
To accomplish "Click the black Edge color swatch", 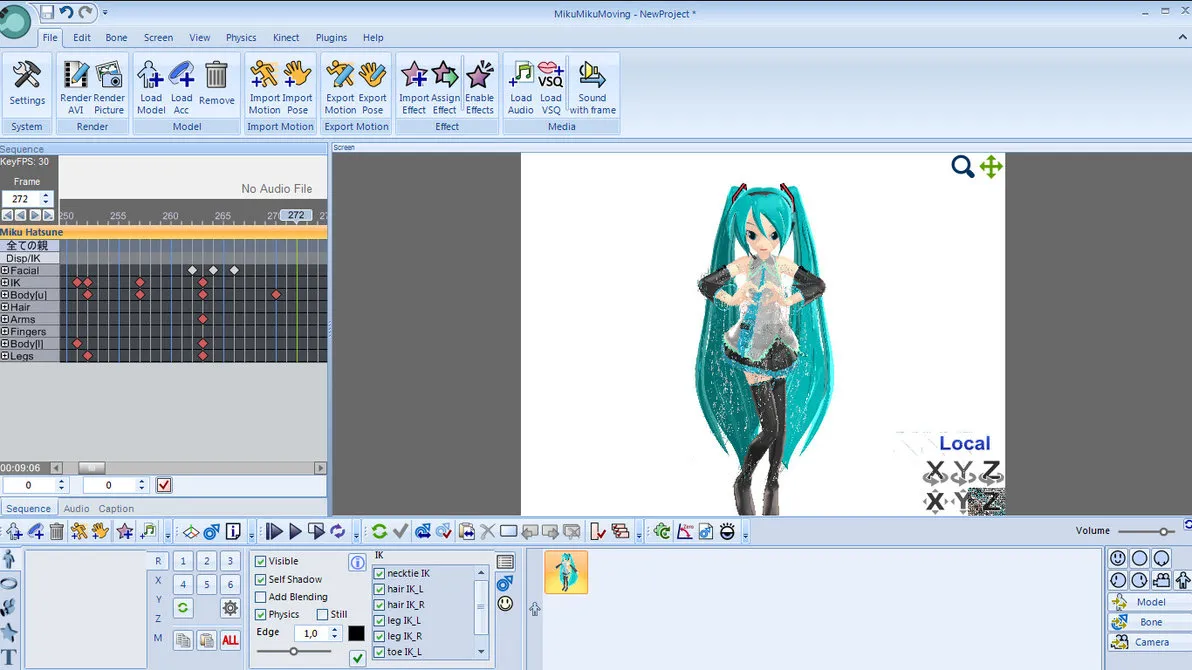I will tap(356, 634).
